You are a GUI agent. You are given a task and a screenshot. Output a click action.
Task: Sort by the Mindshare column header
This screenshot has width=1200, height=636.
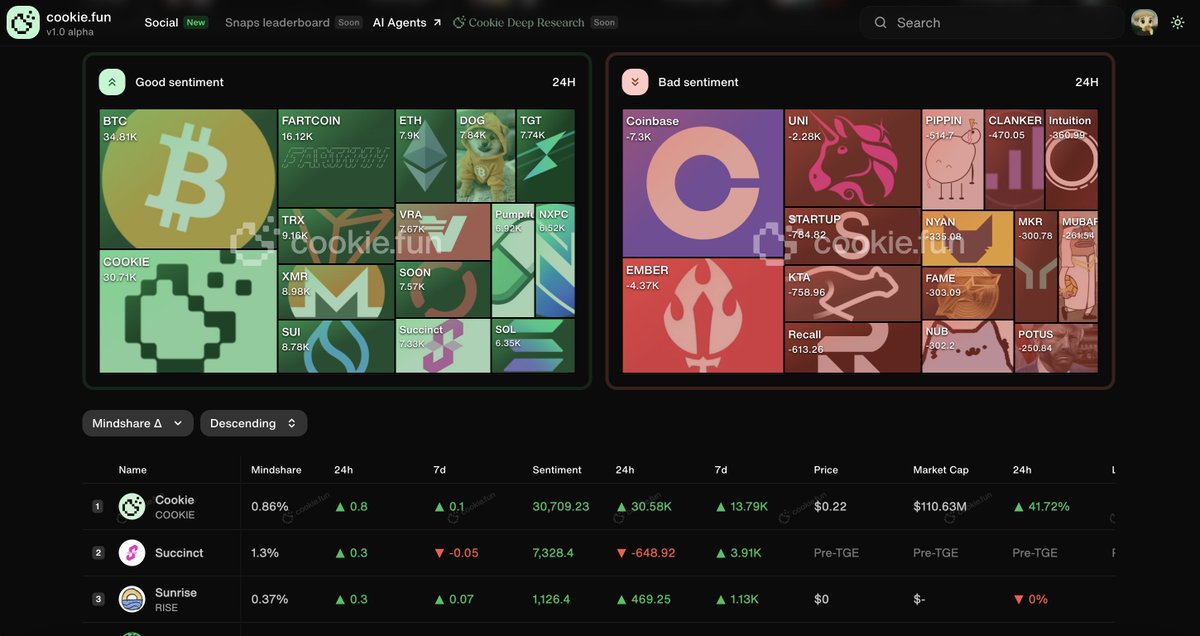point(276,470)
